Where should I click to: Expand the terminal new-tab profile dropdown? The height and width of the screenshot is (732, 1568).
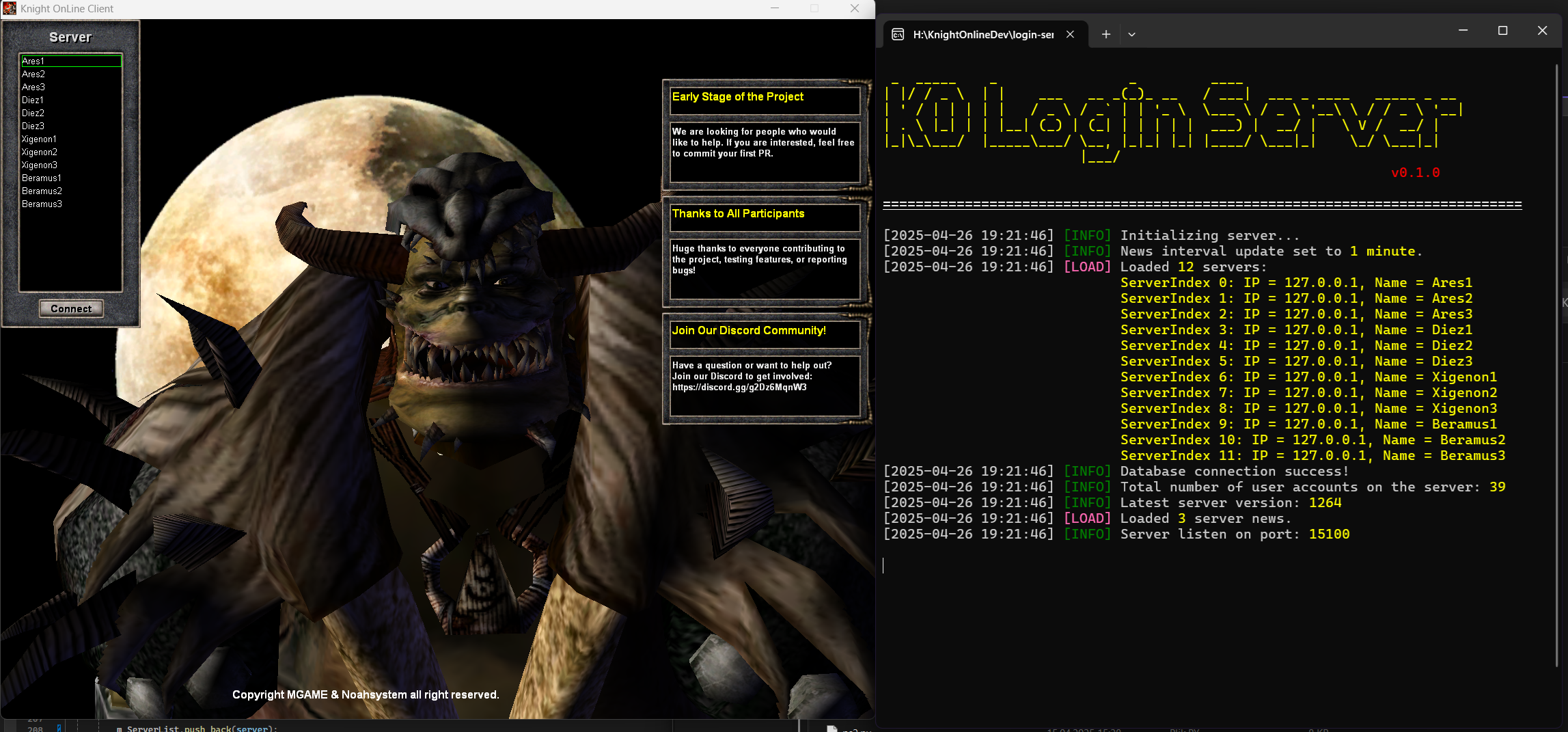click(x=1131, y=34)
